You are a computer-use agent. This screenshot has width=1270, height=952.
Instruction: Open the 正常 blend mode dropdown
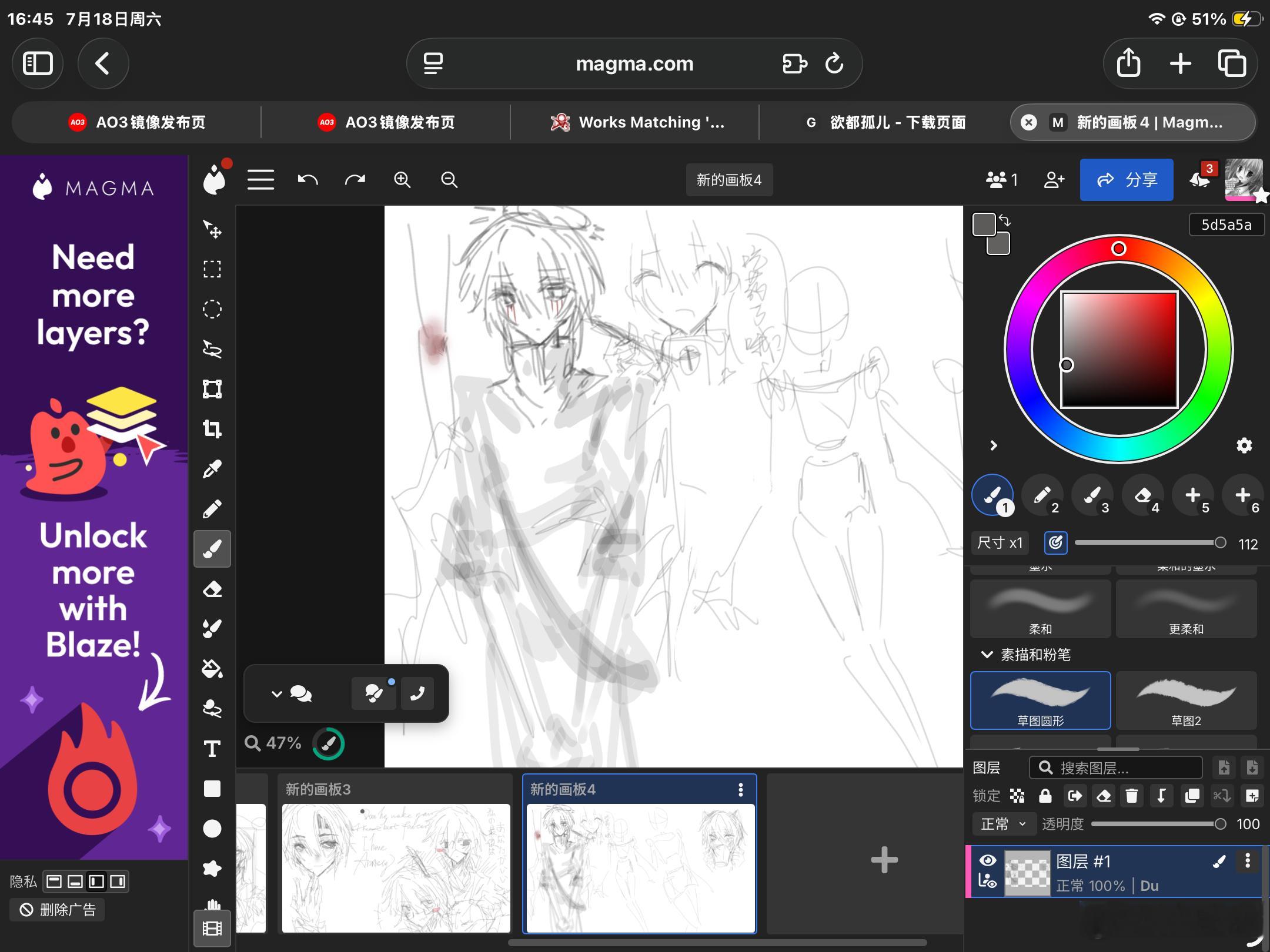coord(1002,824)
